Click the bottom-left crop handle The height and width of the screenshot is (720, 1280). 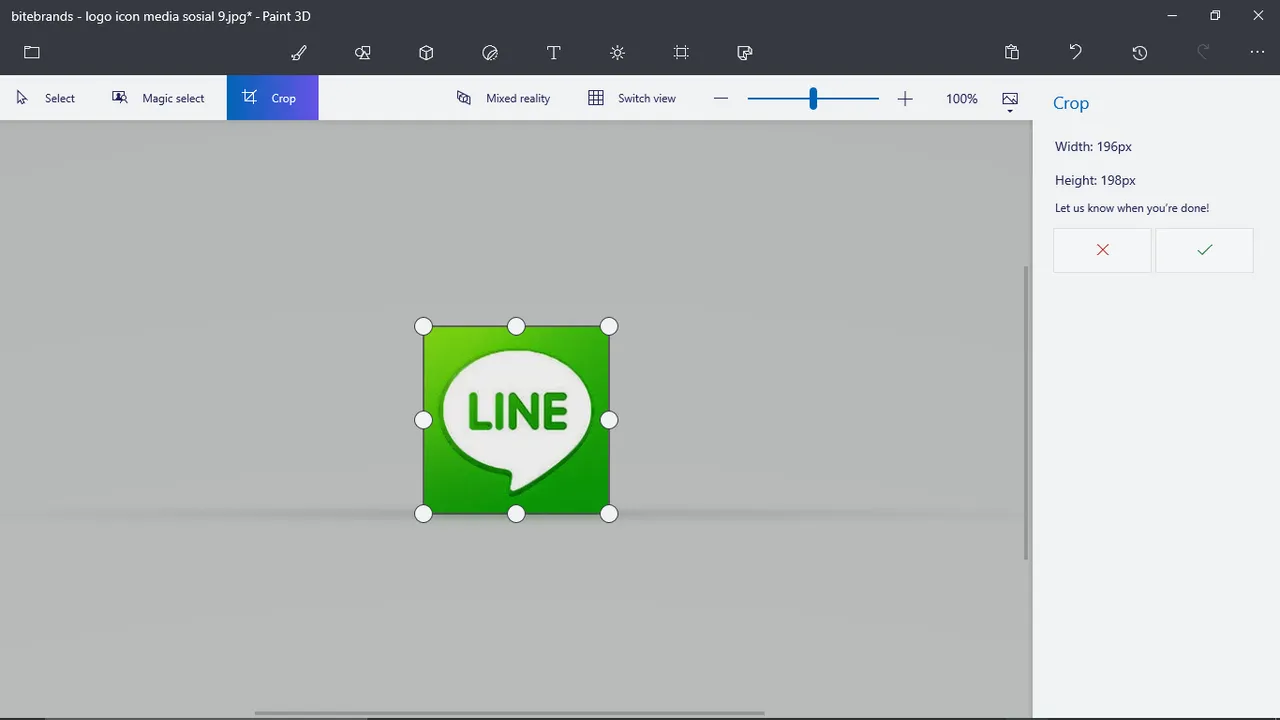(423, 513)
